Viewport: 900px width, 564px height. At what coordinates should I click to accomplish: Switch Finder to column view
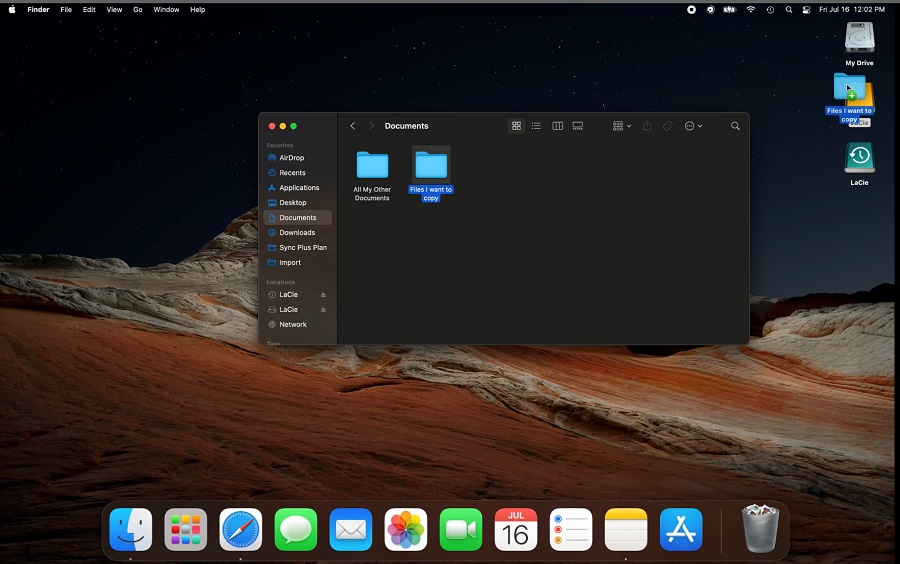click(557, 126)
